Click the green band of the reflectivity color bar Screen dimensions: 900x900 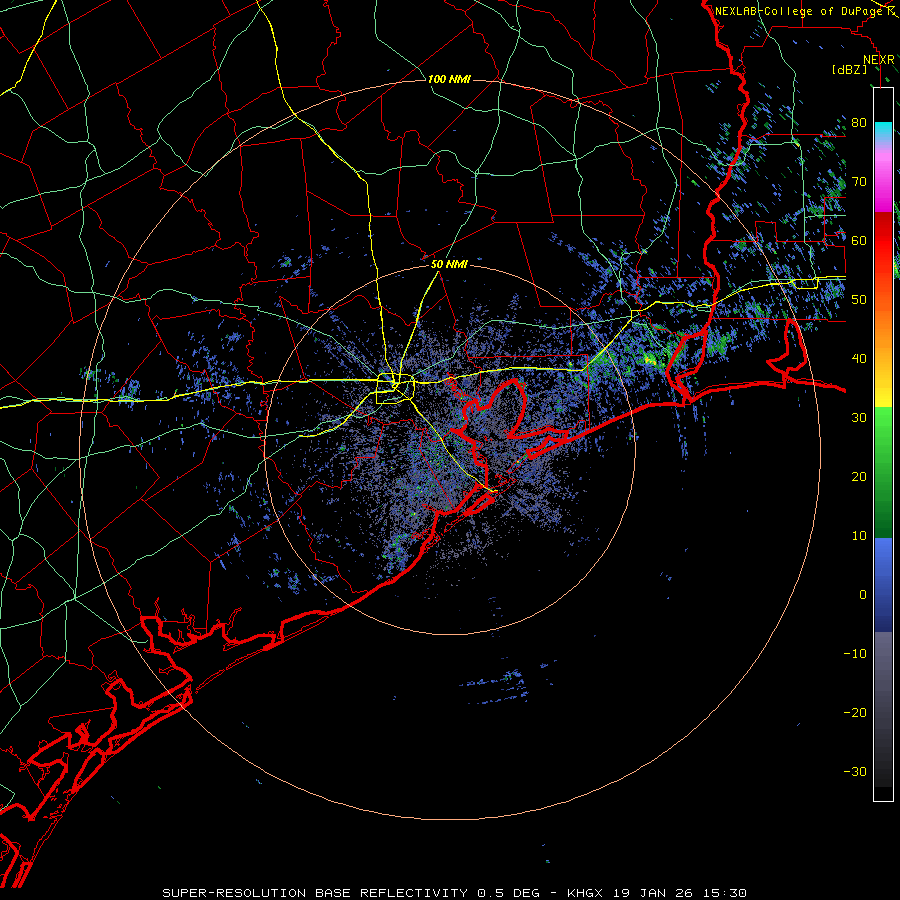883,472
